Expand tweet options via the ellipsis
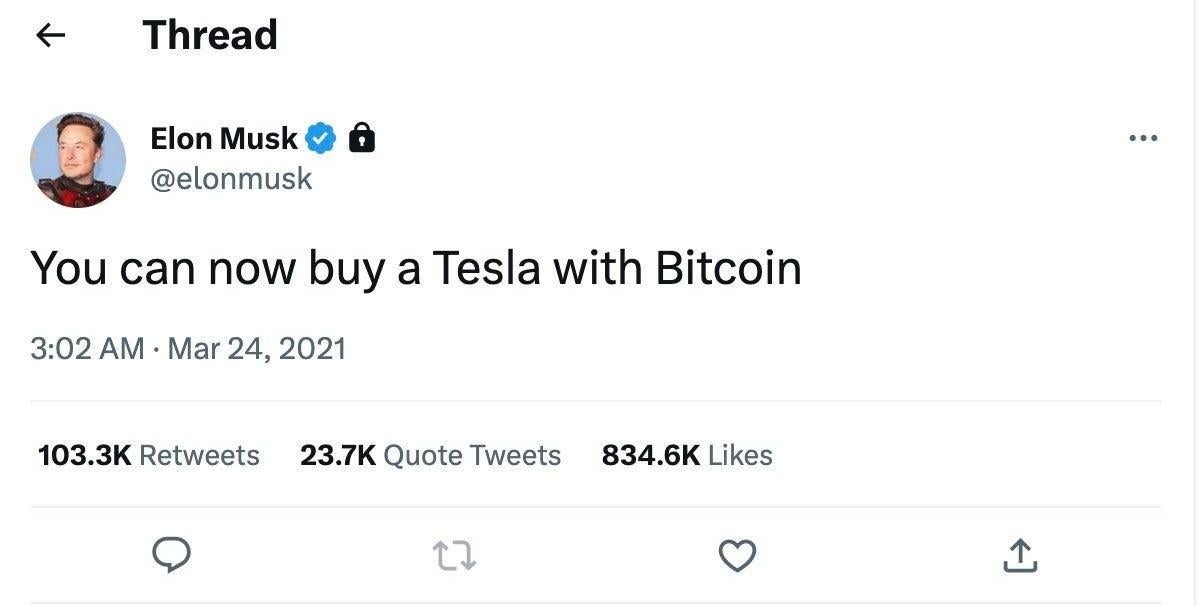The width and height of the screenshot is (1198, 606). [1143, 137]
